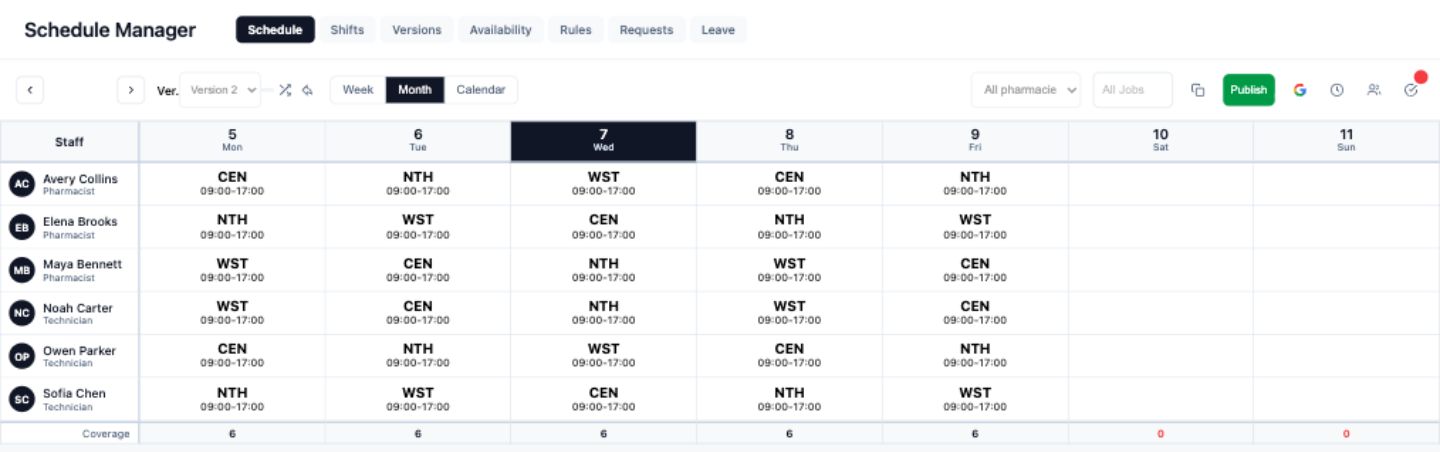Click the Coverage row label

click(x=106, y=434)
